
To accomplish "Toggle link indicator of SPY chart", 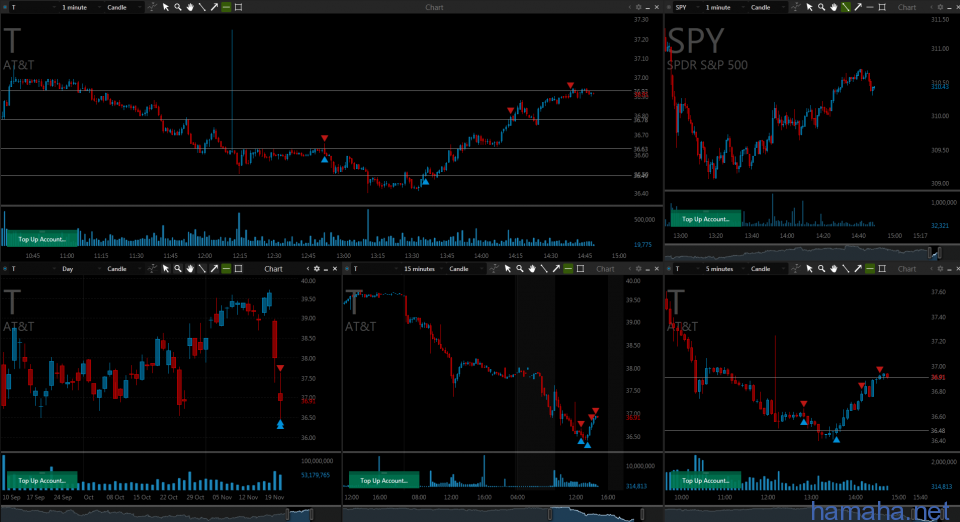I will (669, 7).
